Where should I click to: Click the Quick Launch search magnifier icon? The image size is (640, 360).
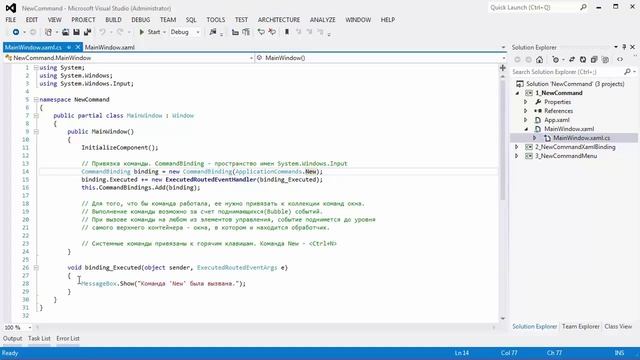pos(584,7)
